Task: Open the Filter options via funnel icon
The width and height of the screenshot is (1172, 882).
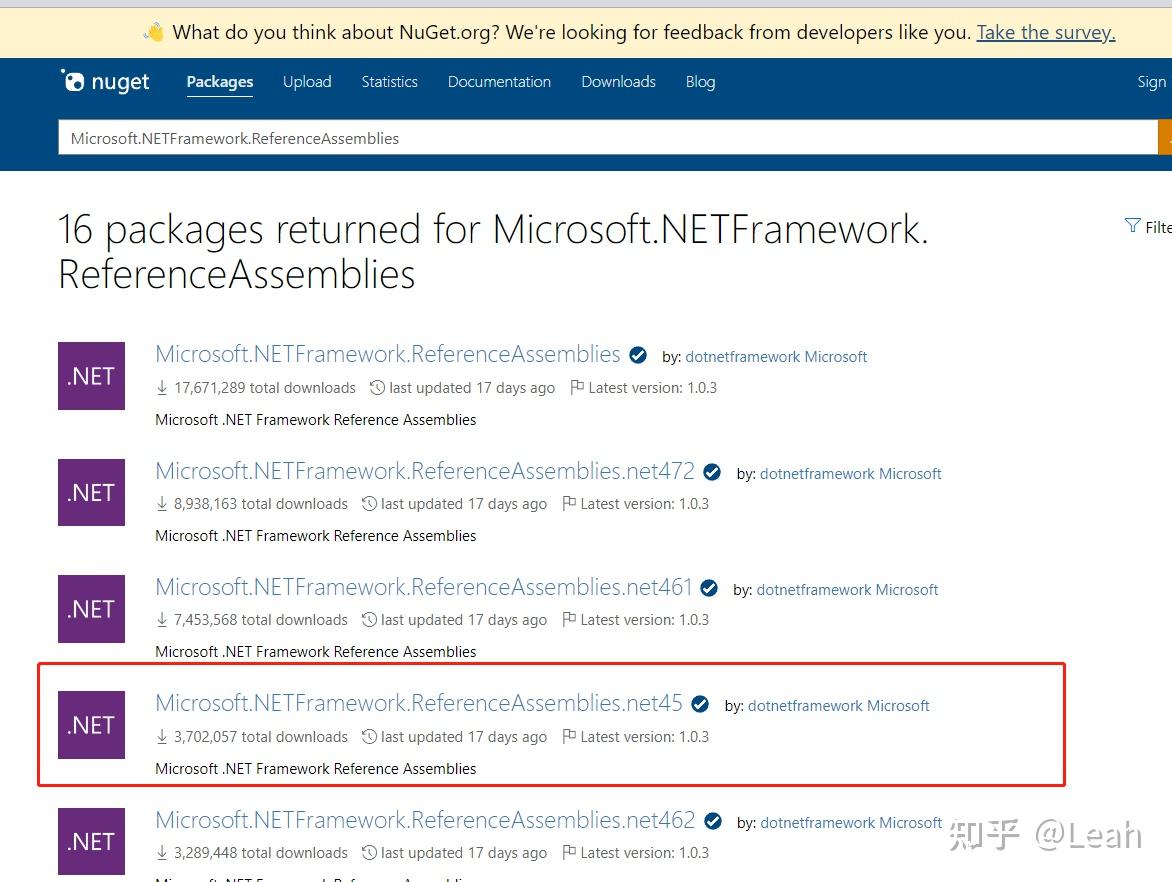Action: pyautogui.click(x=1133, y=226)
